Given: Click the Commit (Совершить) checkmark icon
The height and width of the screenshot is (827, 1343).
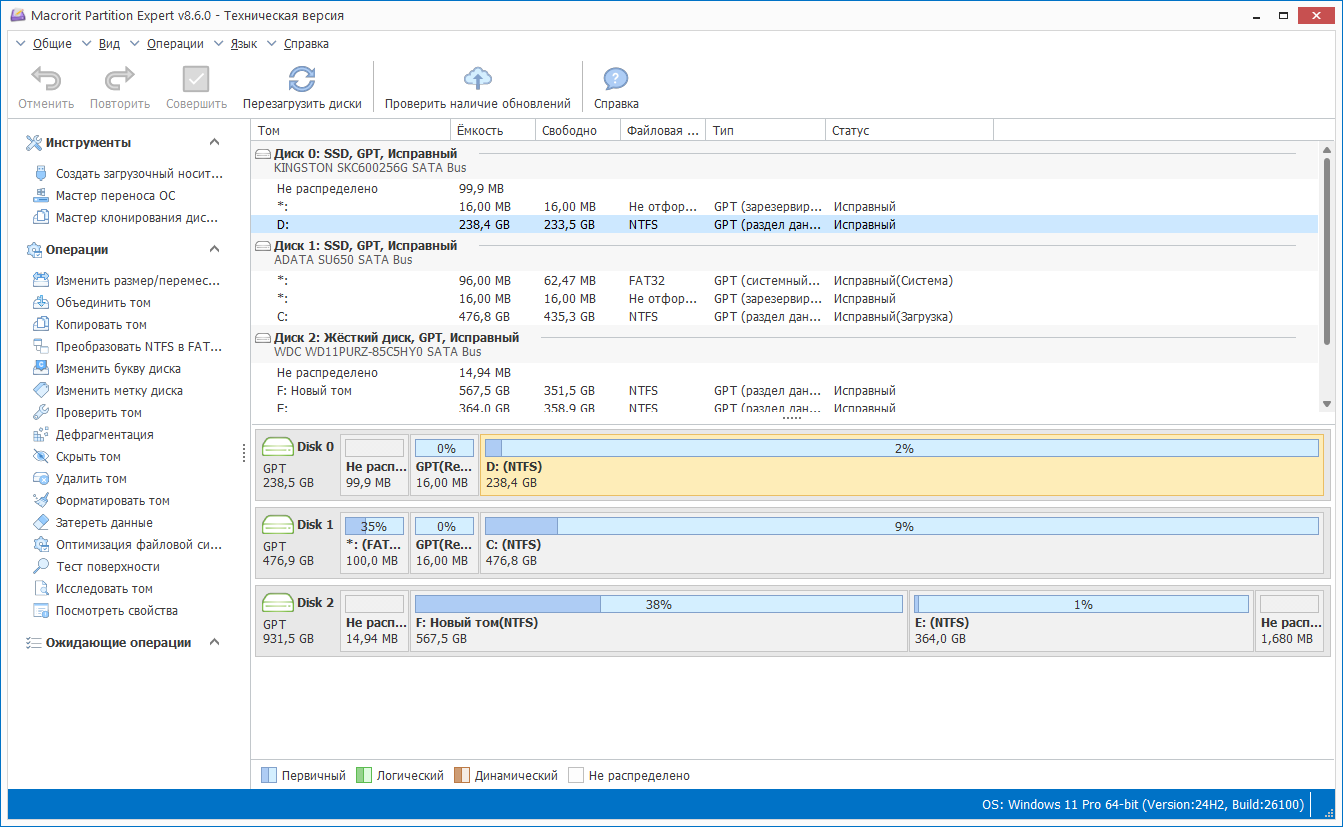Looking at the screenshot, I should [196, 80].
